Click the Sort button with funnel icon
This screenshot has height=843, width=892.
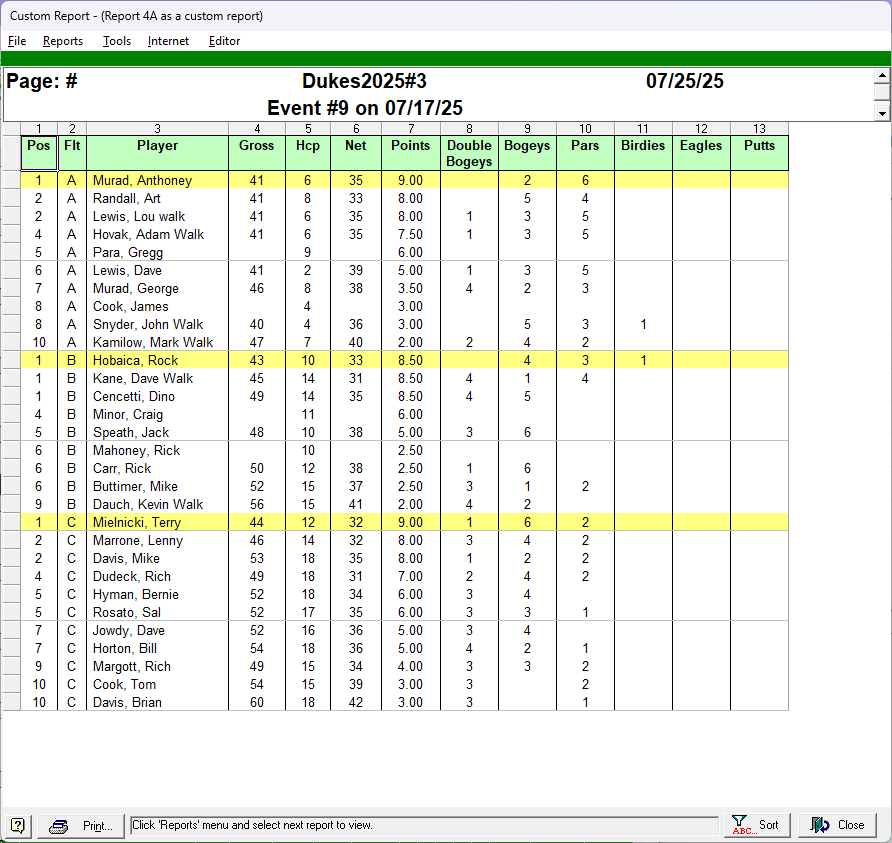(755, 825)
